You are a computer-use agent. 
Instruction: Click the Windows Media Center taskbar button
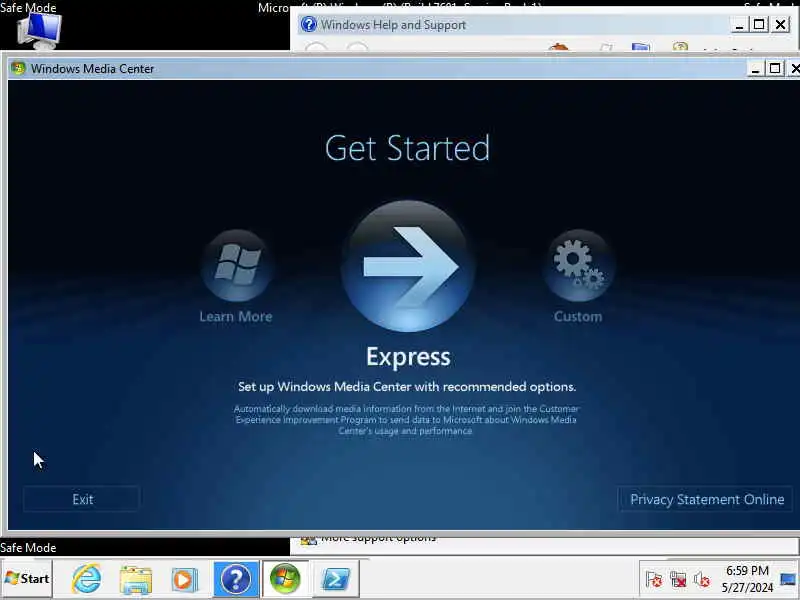[285, 579]
